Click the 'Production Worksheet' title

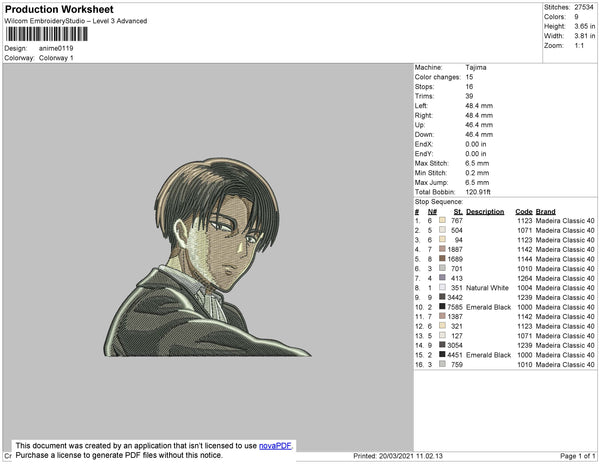pyautogui.click(x=59, y=10)
